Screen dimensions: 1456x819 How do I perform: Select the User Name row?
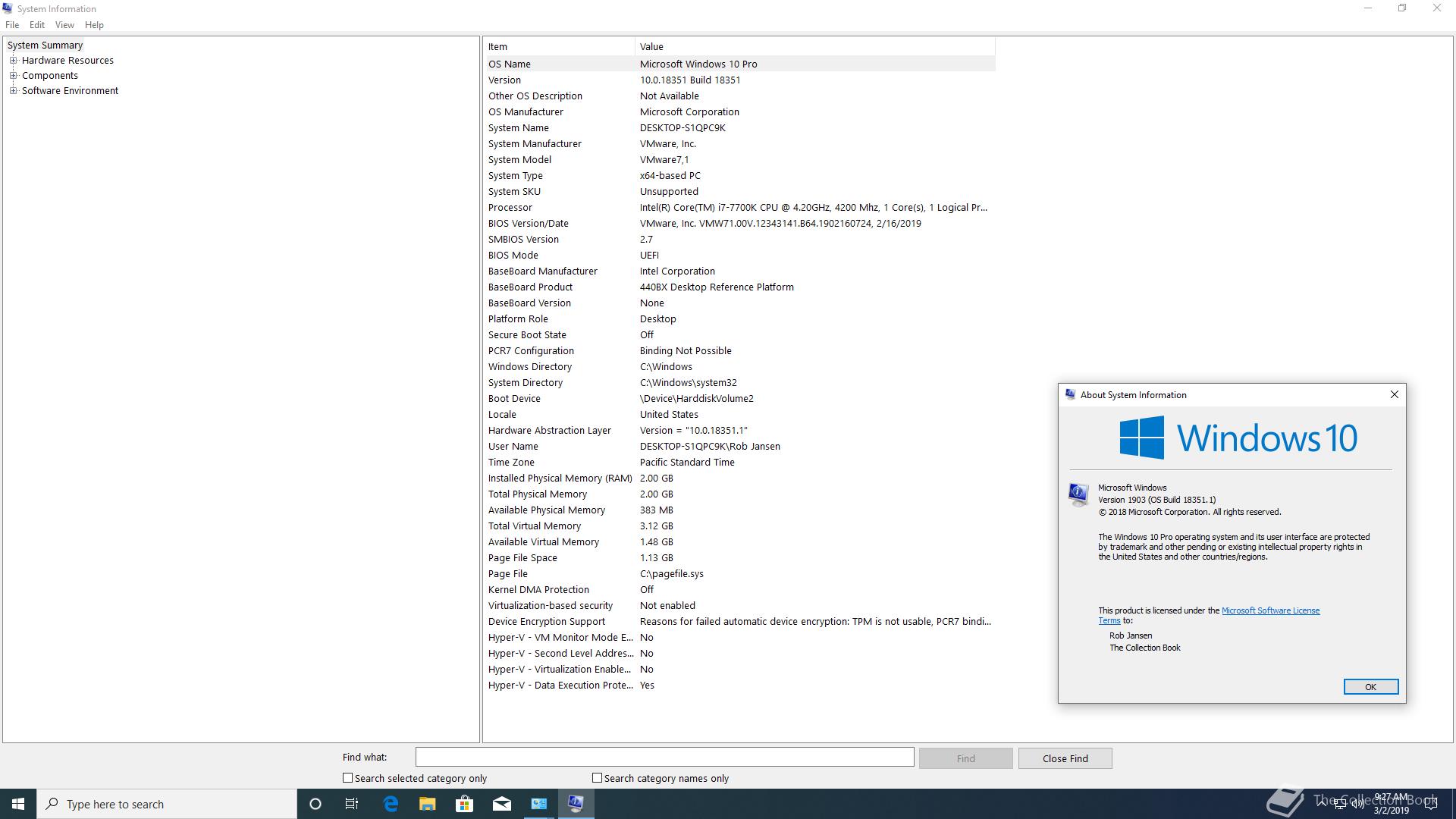pyautogui.click(x=740, y=446)
